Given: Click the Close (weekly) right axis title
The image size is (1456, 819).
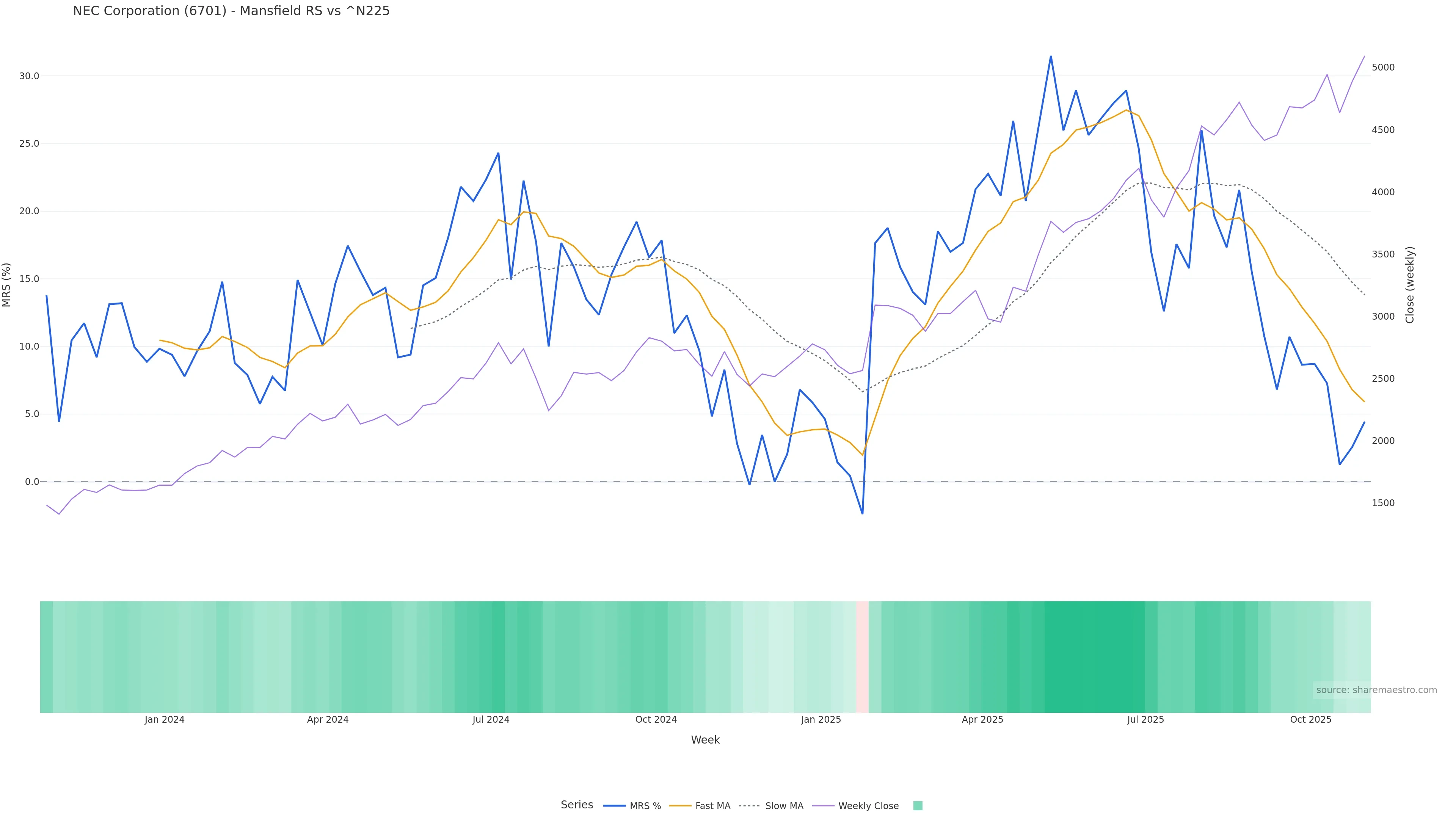Looking at the screenshot, I should tap(1410, 285).
